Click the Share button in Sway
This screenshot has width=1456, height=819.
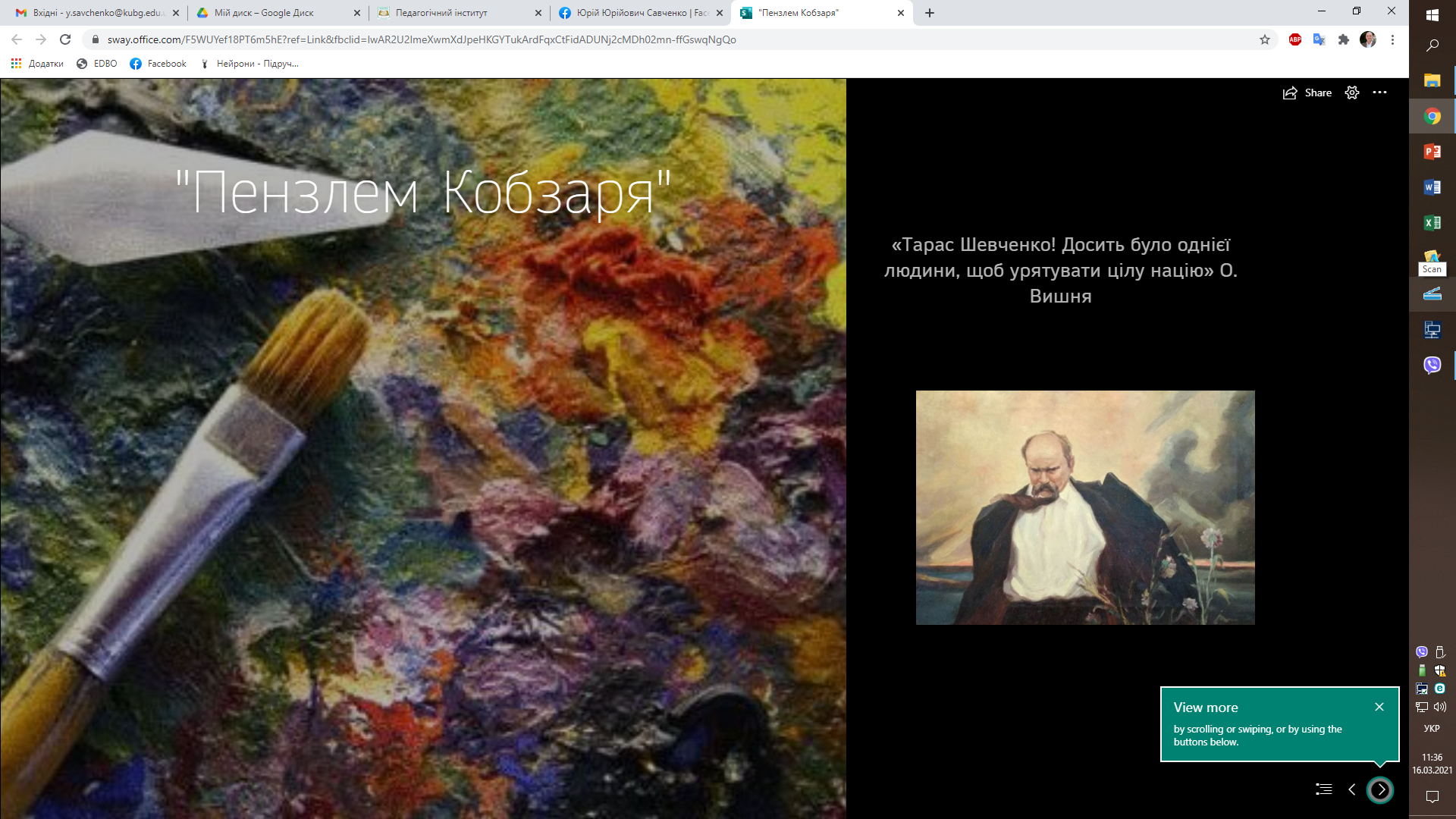coord(1307,93)
